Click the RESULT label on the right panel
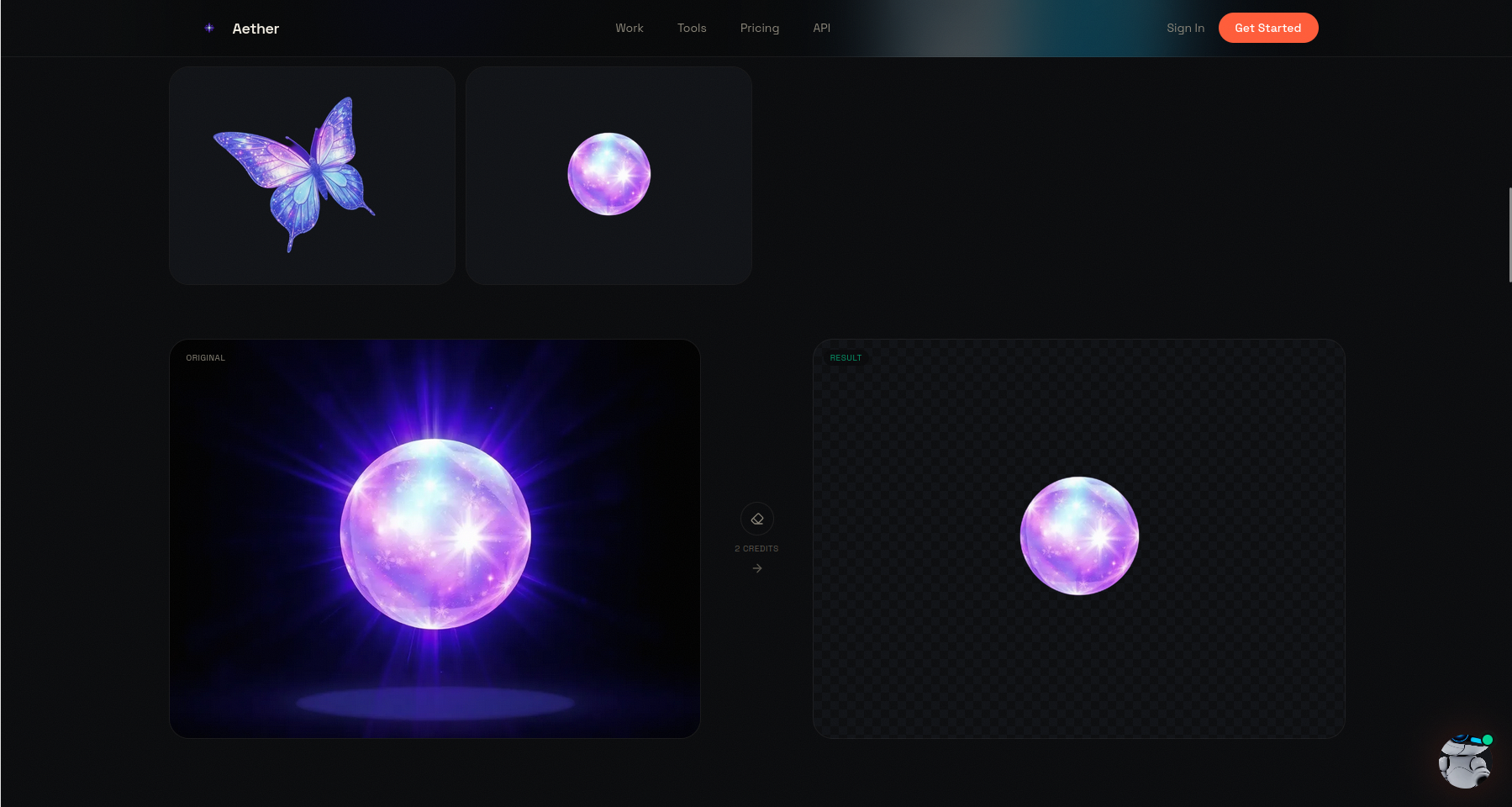The width and height of the screenshot is (1512, 807). [x=845, y=357]
